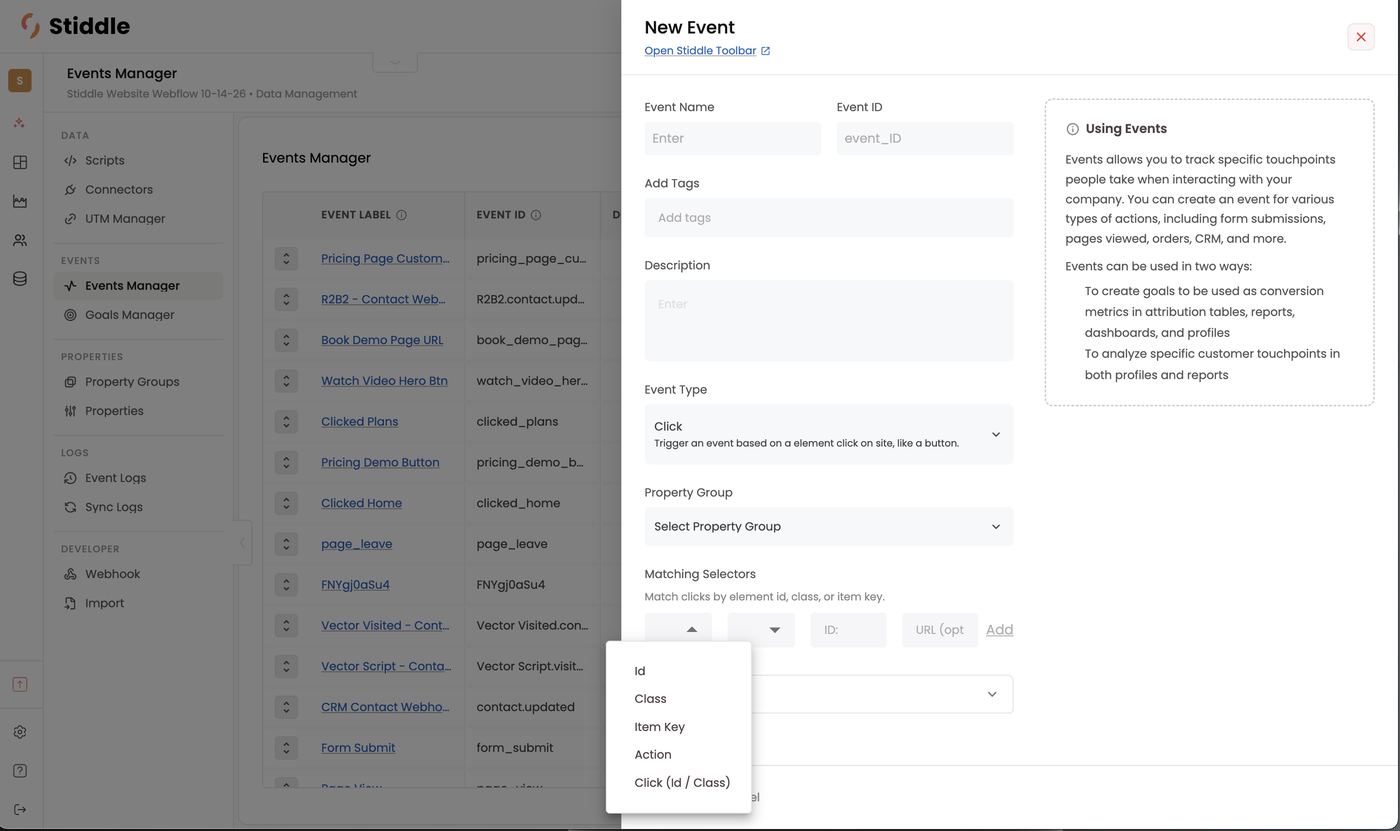1400x831 pixels.
Task: Open the Book Demo Page URL event
Action: pos(382,340)
